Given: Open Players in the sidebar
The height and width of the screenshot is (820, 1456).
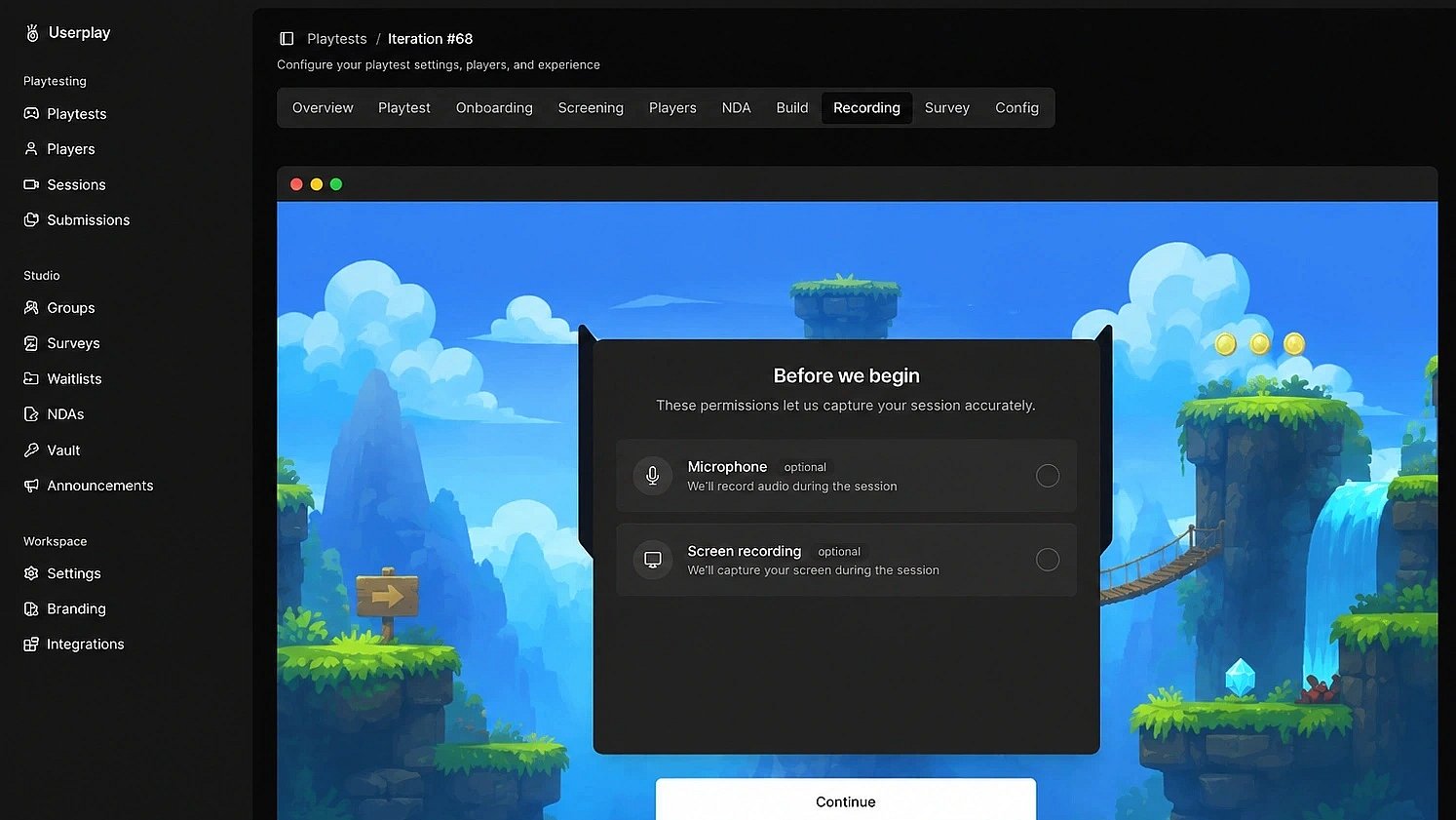Looking at the screenshot, I should 71,149.
